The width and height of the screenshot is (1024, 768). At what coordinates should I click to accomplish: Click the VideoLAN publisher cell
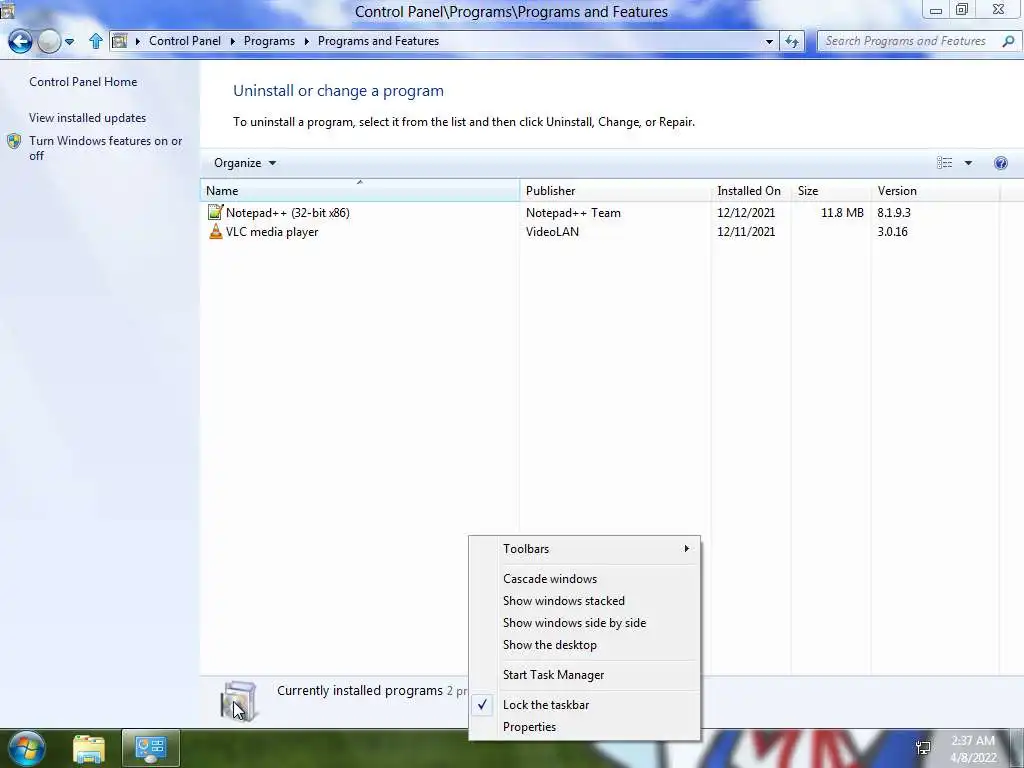tap(552, 232)
